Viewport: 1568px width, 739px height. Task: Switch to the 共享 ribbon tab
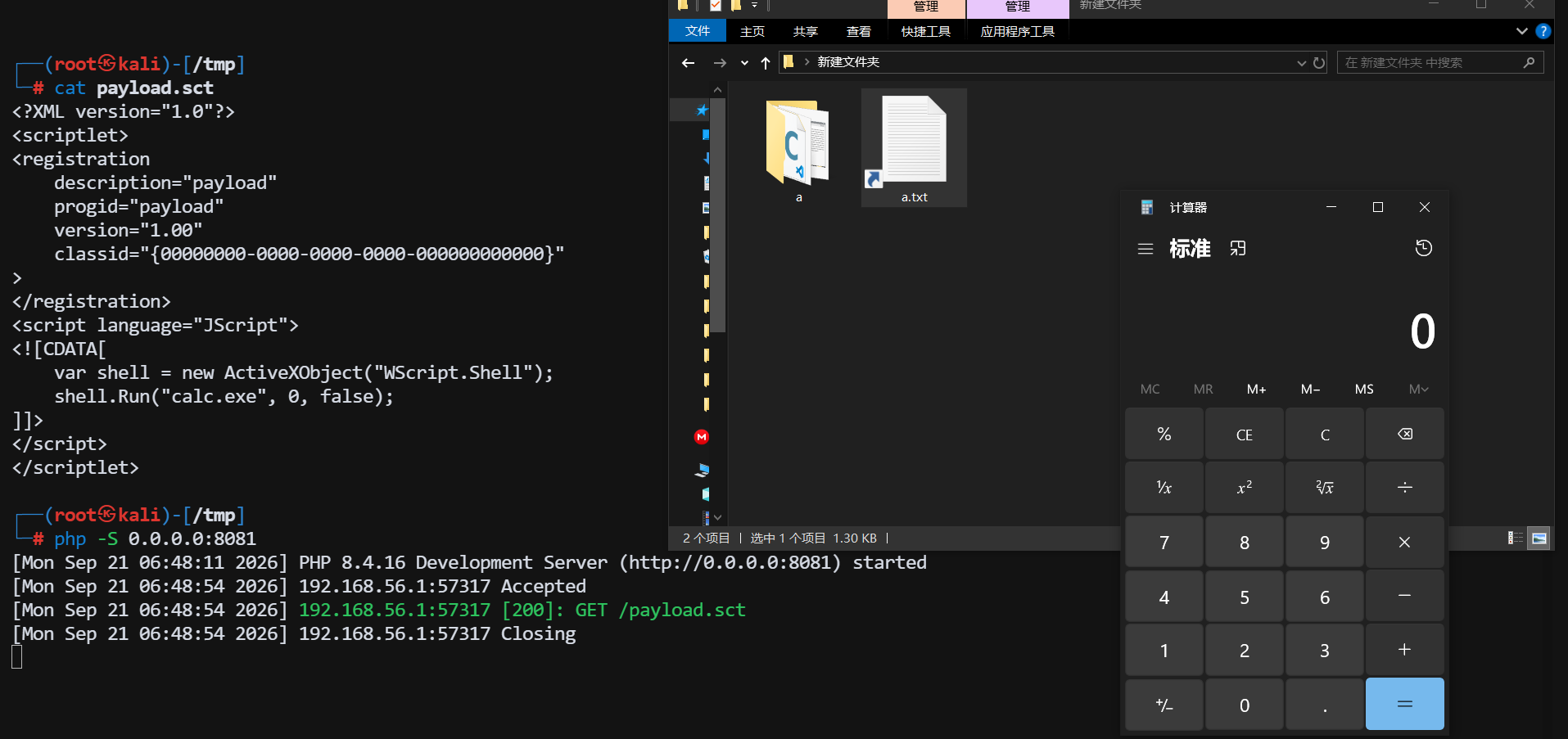coord(805,31)
